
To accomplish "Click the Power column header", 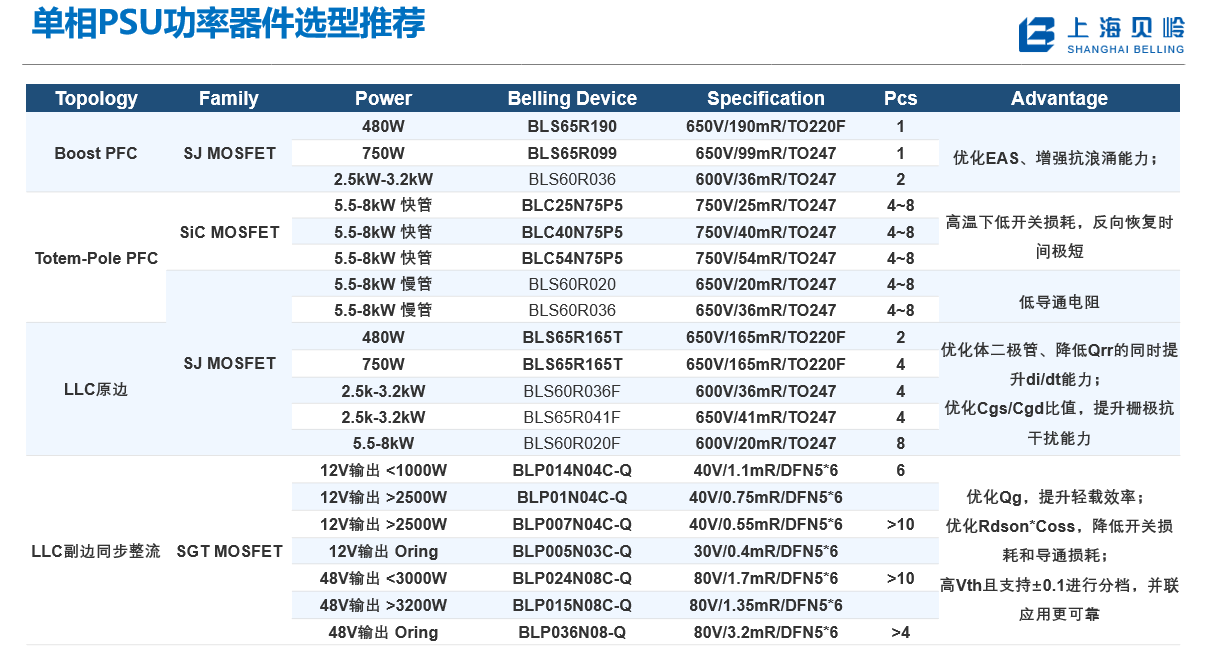I will (x=383, y=98).
